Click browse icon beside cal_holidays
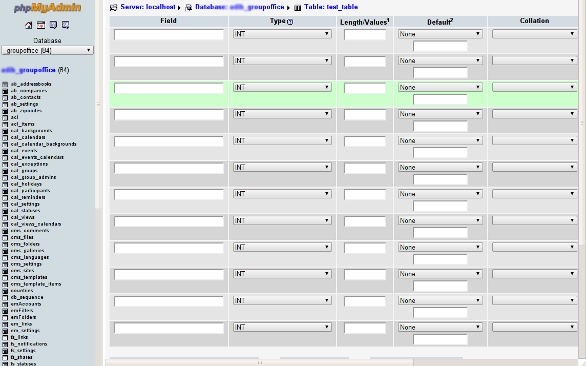Screen dimensions: 586x366 [5, 184]
